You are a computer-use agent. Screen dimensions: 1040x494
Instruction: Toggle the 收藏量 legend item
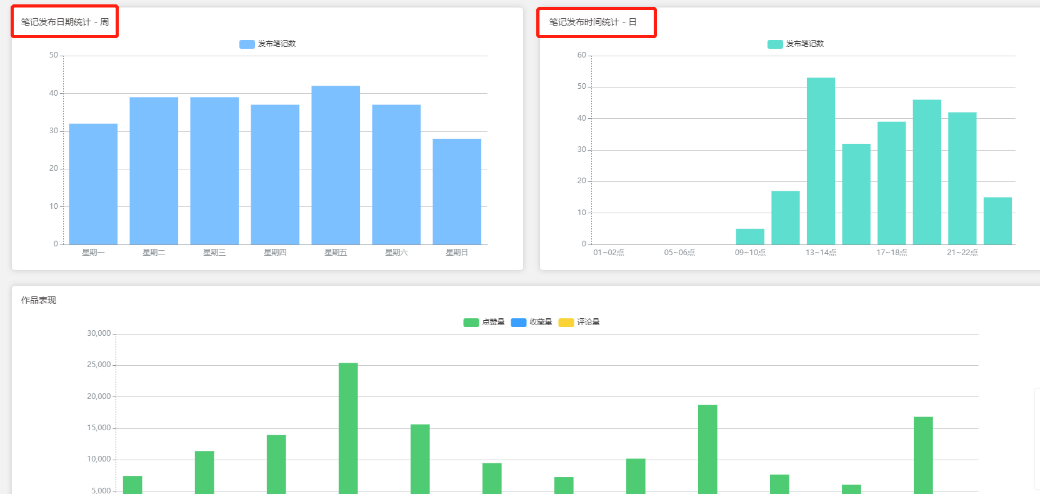coord(532,322)
